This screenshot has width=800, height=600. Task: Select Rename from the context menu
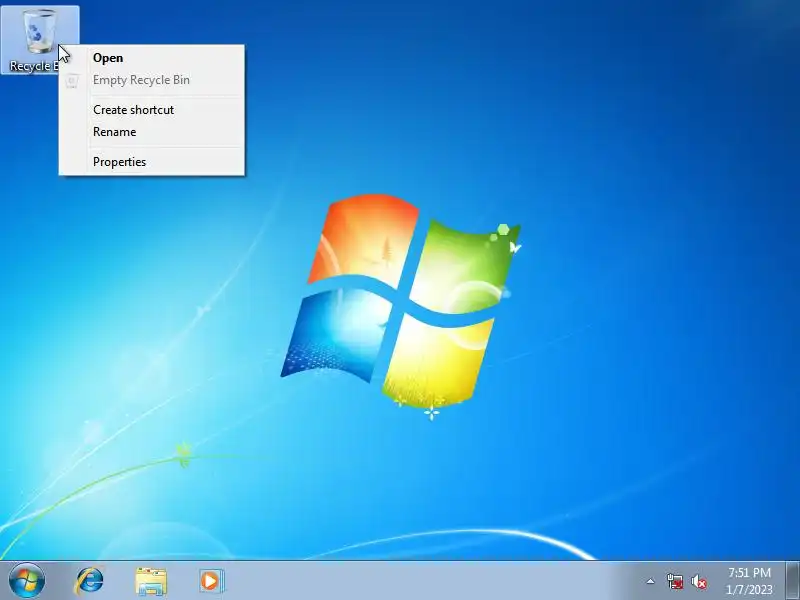point(152,132)
